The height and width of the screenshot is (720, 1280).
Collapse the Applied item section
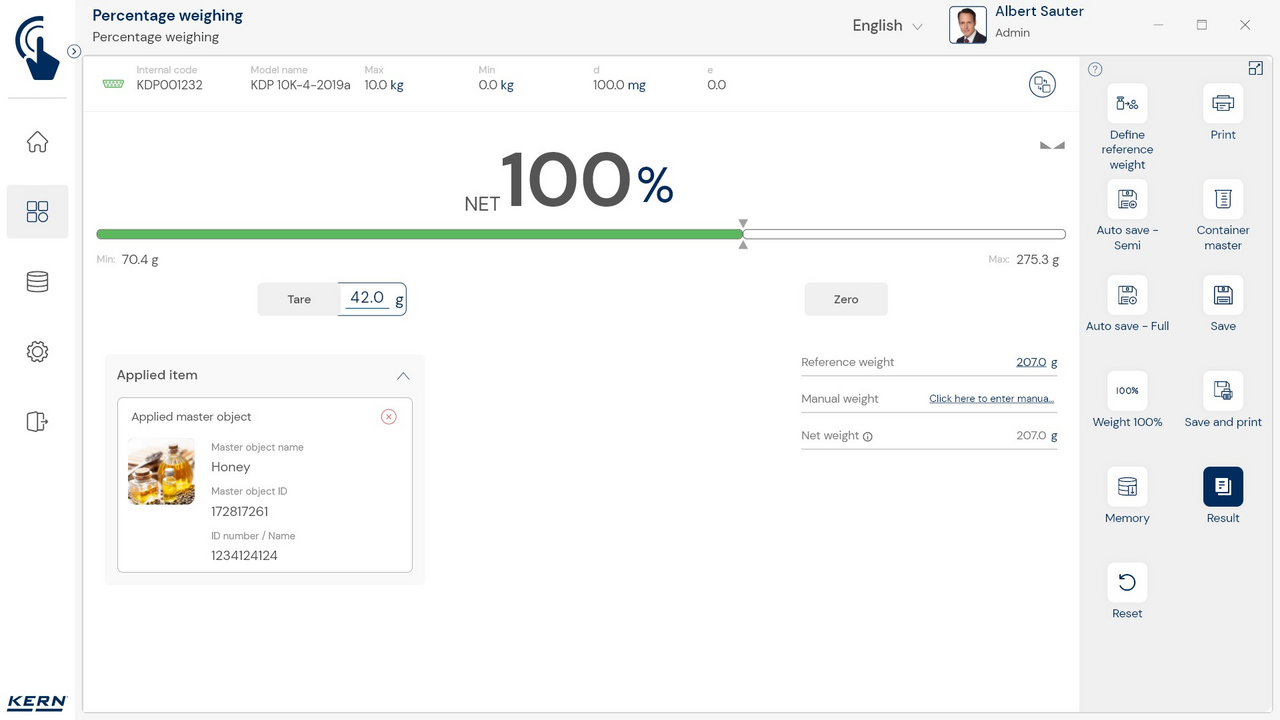(403, 376)
